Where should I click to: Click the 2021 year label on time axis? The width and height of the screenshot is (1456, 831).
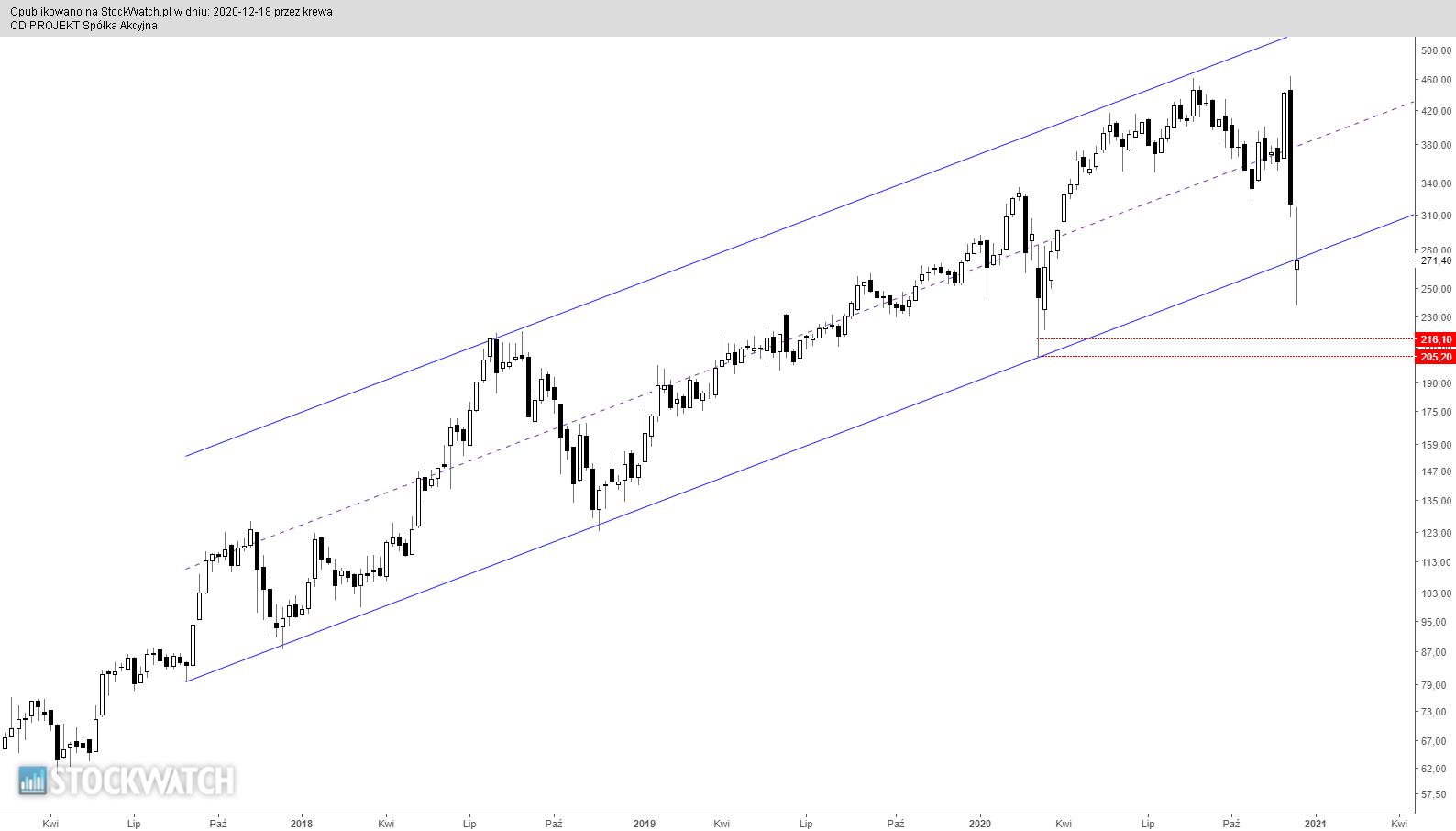point(1315,824)
